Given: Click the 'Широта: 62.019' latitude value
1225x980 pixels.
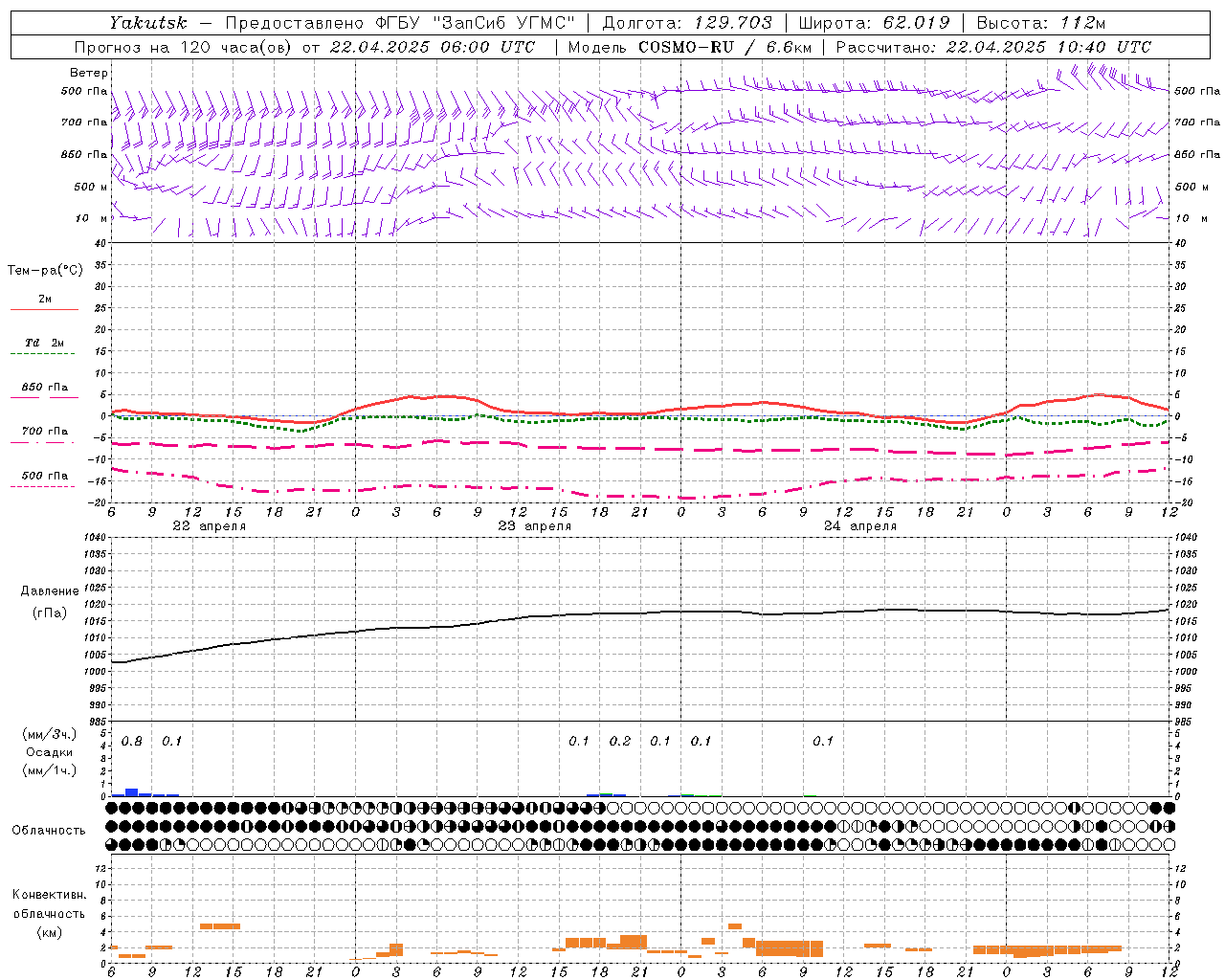Looking at the screenshot, I should (x=874, y=23).
